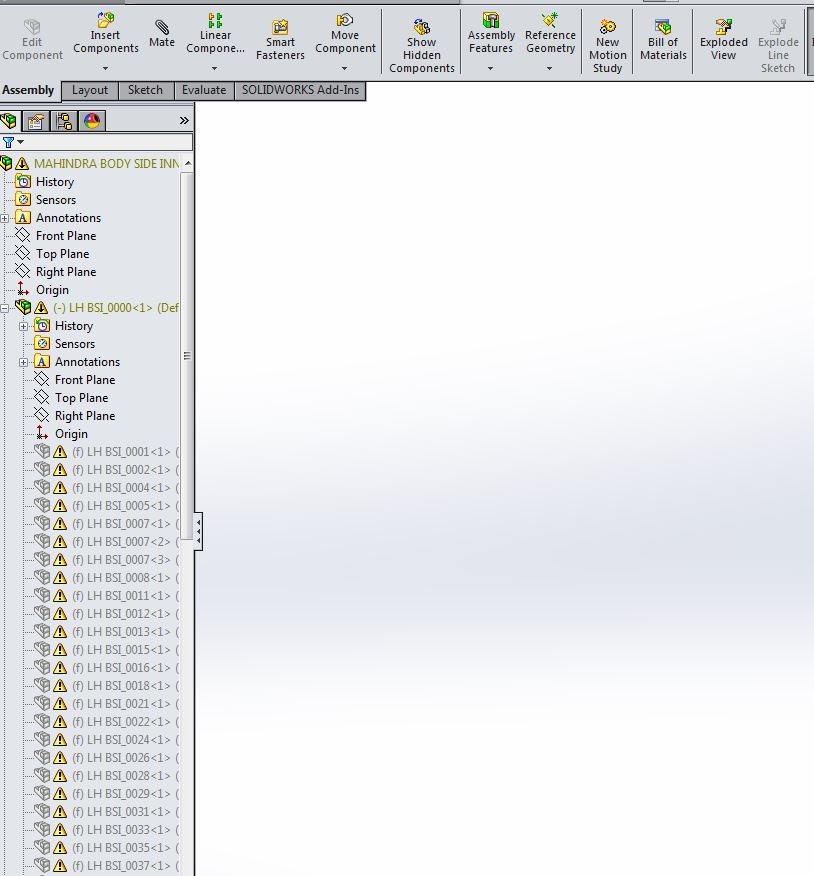Switch to SOLIDWORKS Add-Ins tab

[301, 90]
